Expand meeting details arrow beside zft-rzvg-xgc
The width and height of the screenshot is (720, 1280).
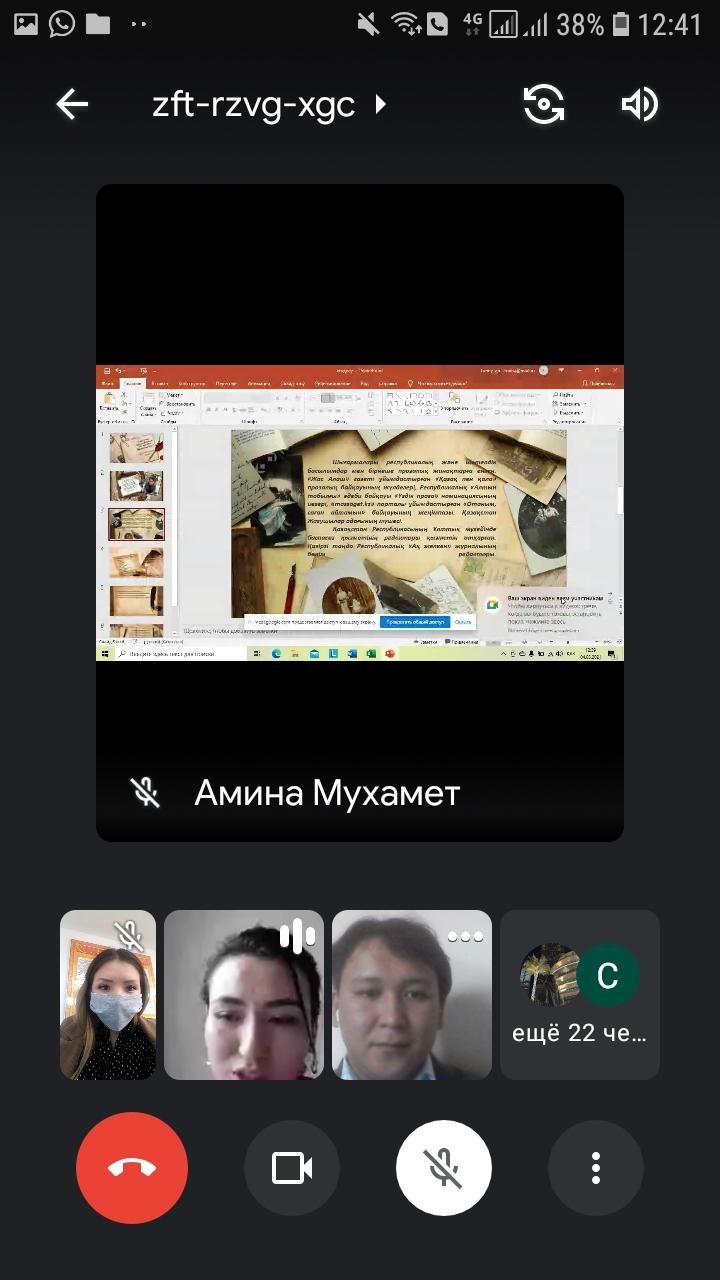[380, 104]
